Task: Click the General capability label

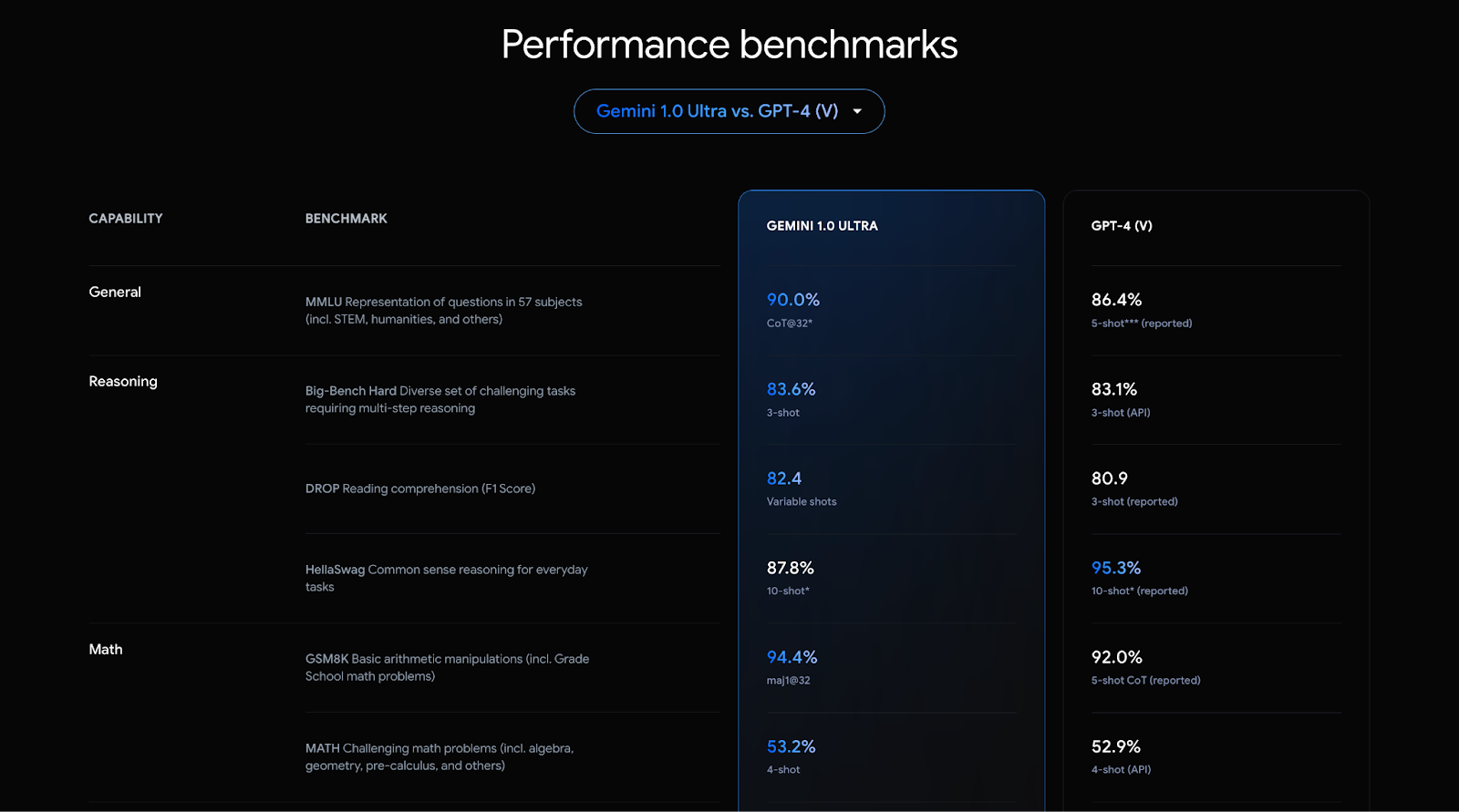Action: (x=115, y=292)
